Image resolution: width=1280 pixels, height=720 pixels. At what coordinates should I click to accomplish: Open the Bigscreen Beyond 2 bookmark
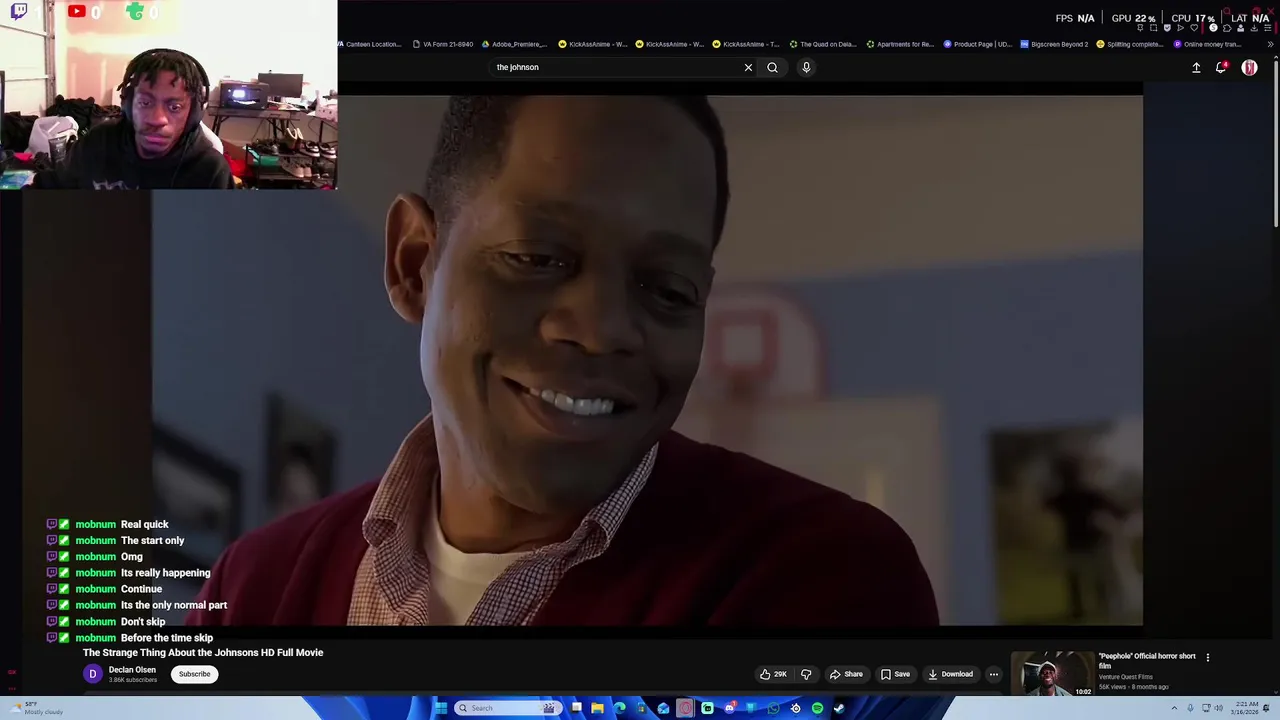tap(1054, 44)
